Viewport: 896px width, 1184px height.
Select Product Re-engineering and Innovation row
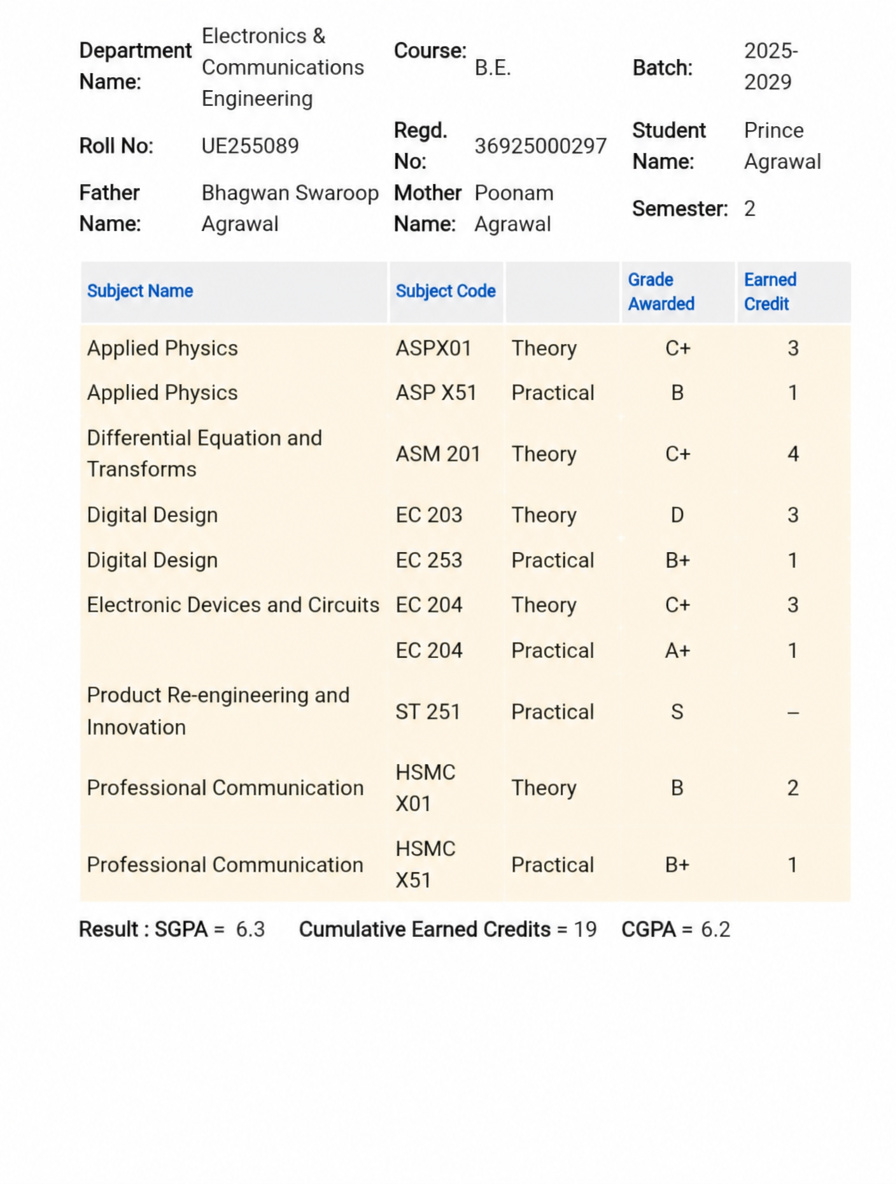click(465, 711)
